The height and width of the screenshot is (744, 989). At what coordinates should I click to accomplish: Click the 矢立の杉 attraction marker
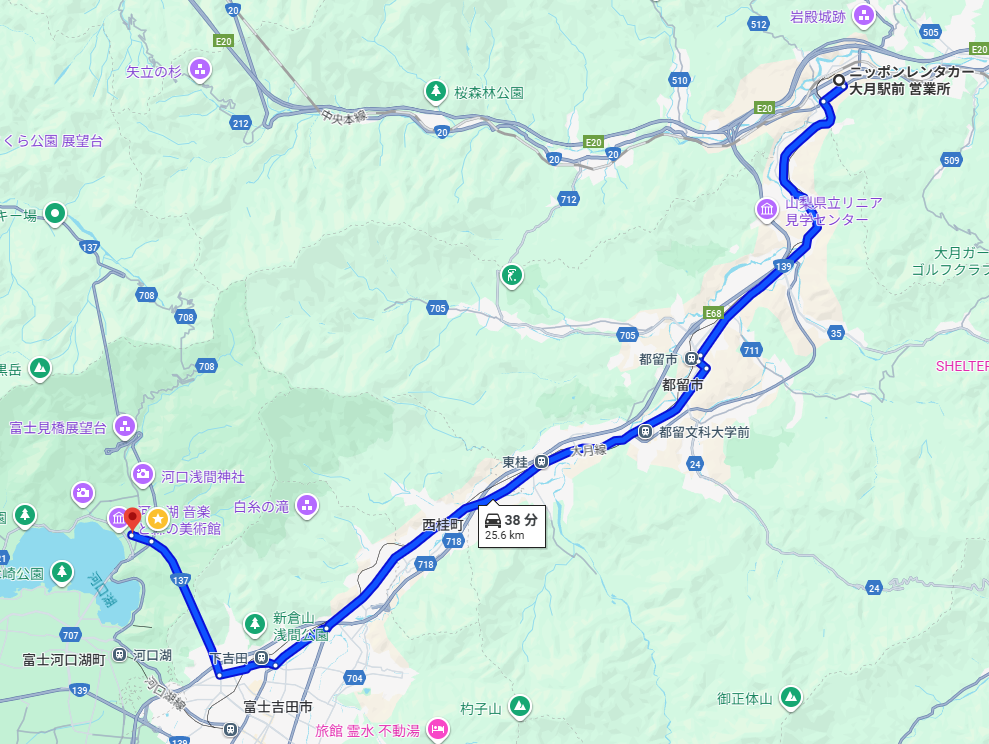[200, 69]
